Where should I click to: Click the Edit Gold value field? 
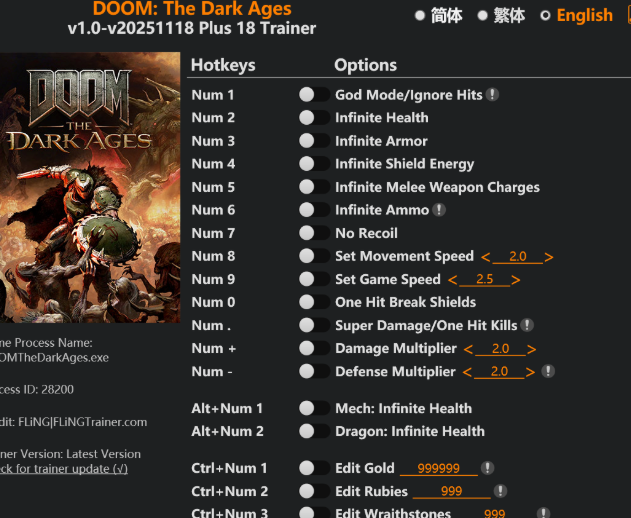[439, 468]
